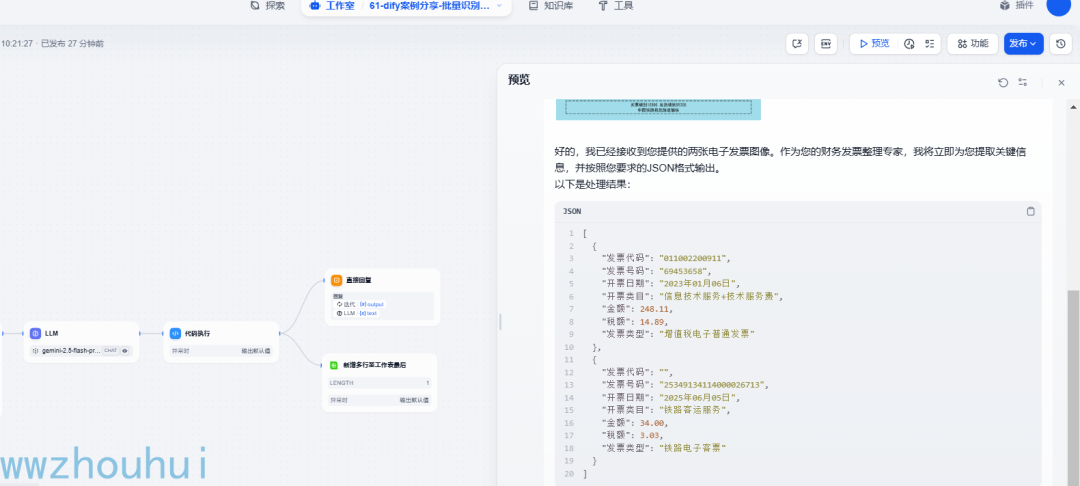Click the 开票日期 2023年01月06日 value
This screenshot has width=1080, height=486.
pos(698,284)
